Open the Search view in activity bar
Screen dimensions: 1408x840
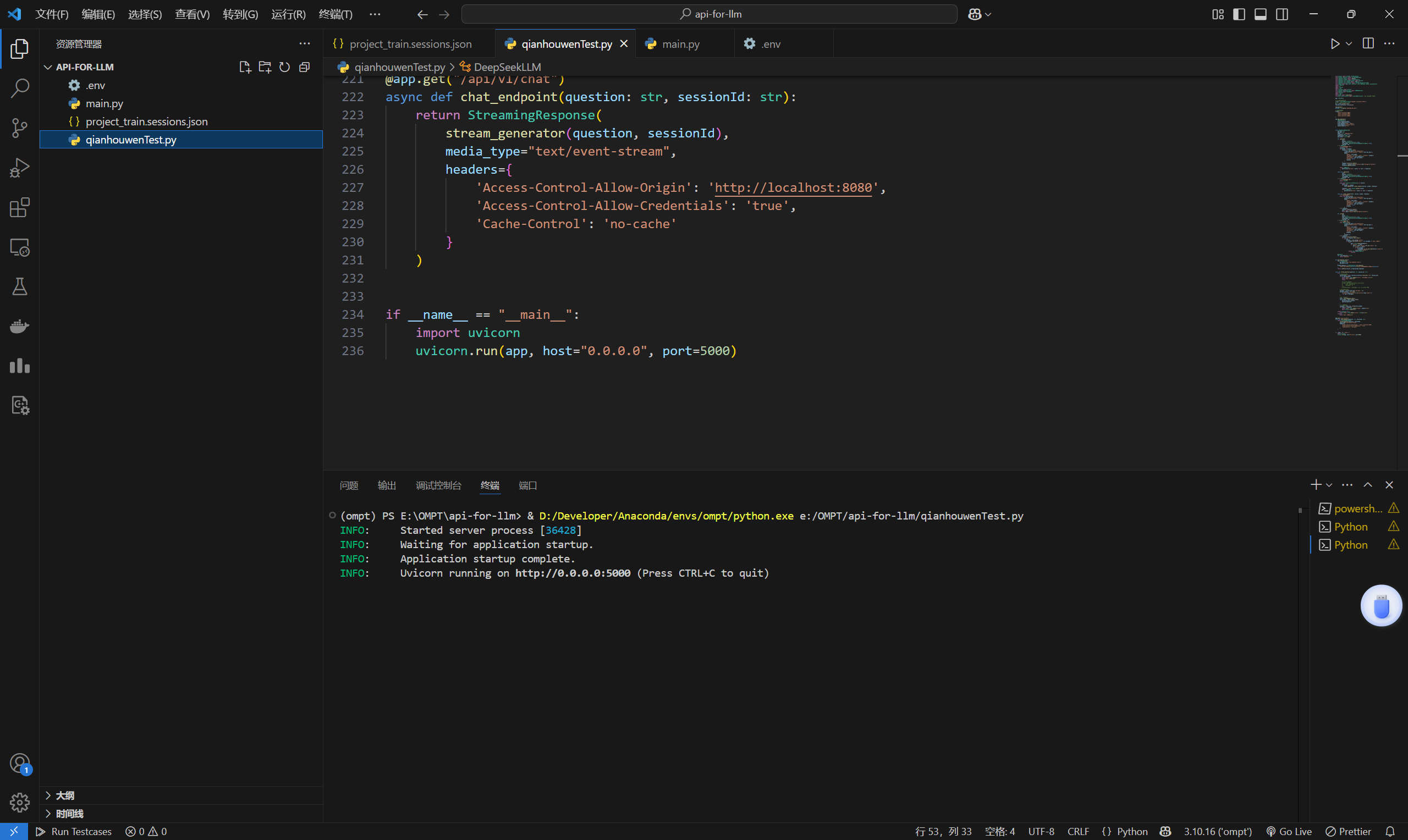(20, 89)
